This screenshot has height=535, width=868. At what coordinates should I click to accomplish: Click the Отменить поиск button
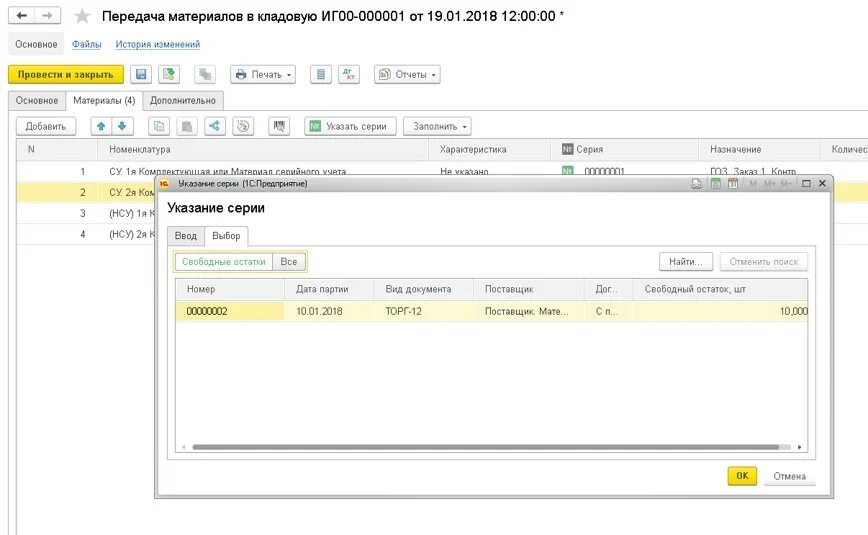coord(764,262)
